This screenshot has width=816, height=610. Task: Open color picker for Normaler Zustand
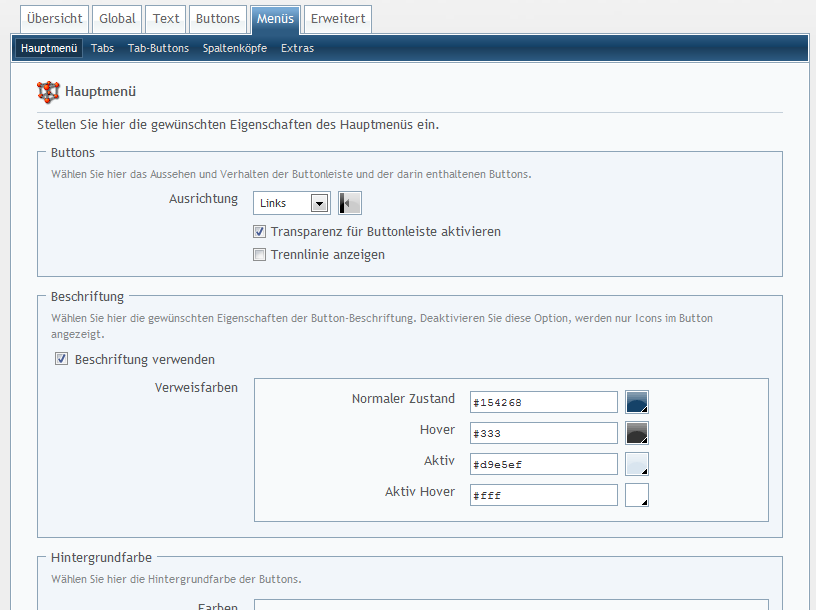tap(637, 402)
